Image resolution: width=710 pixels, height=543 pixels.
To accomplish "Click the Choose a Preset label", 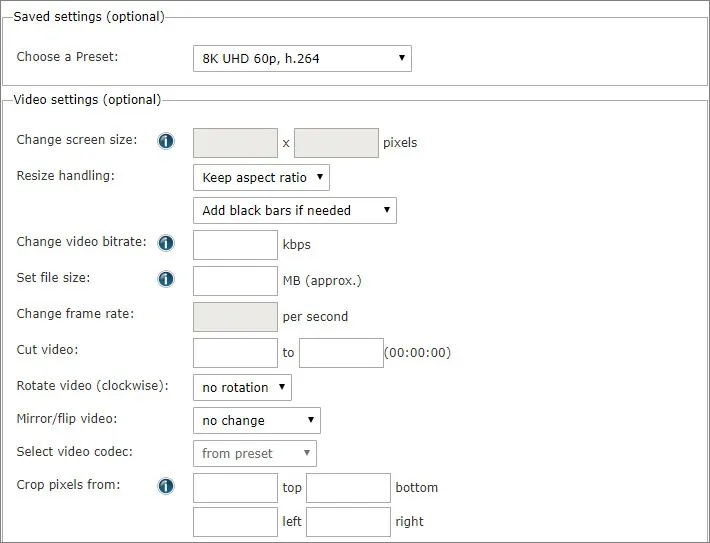I will 67,57.
